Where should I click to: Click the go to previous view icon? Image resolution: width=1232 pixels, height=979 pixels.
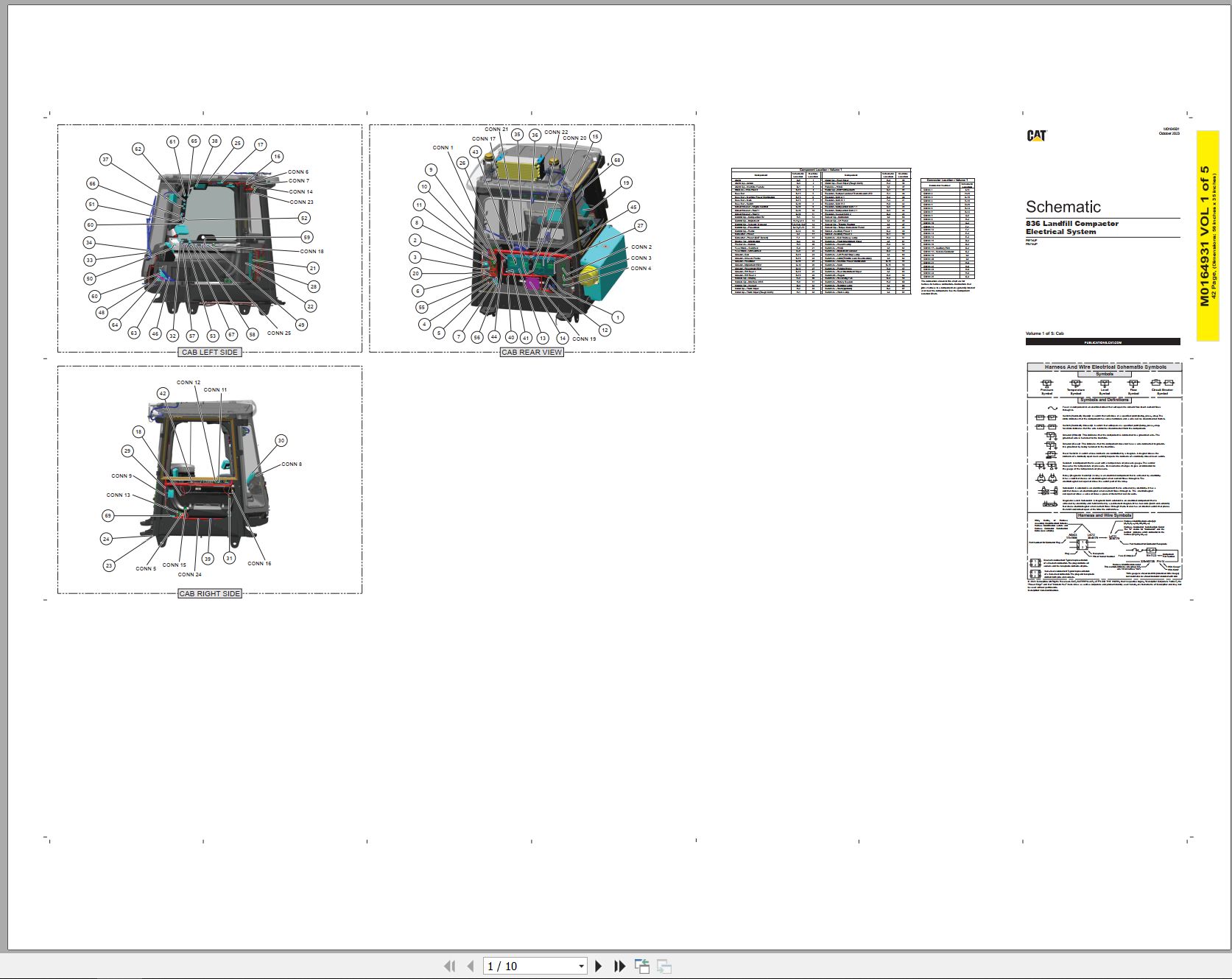(642, 966)
